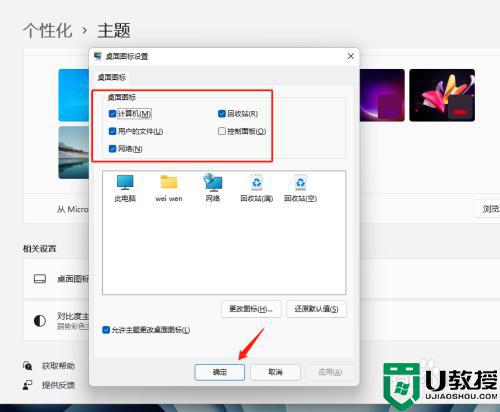This screenshot has height=412, width=500.
Task: Open the 获取帮助 link
Action: coord(58,366)
